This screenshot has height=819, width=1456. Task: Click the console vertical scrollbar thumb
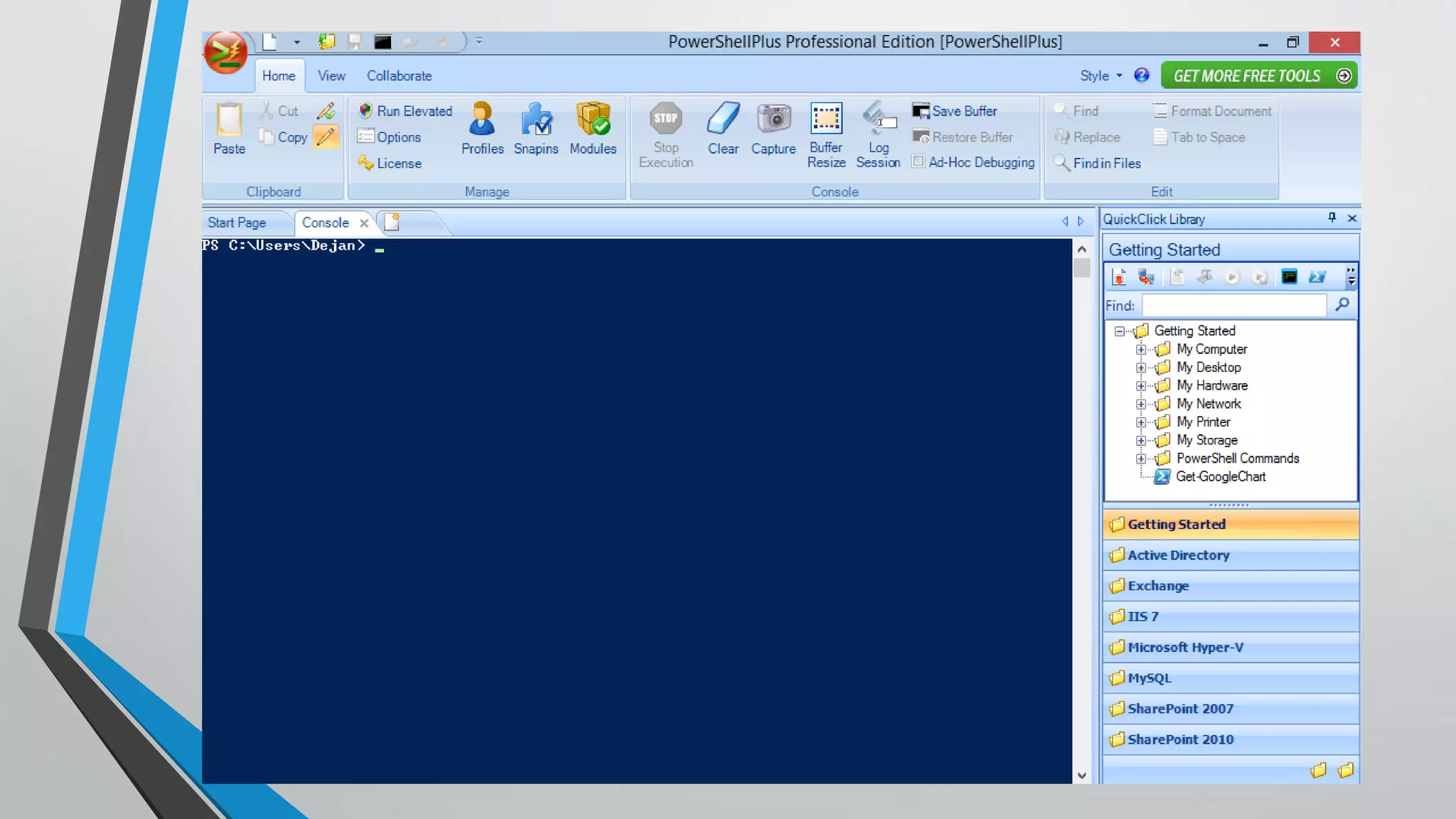point(1081,268)
